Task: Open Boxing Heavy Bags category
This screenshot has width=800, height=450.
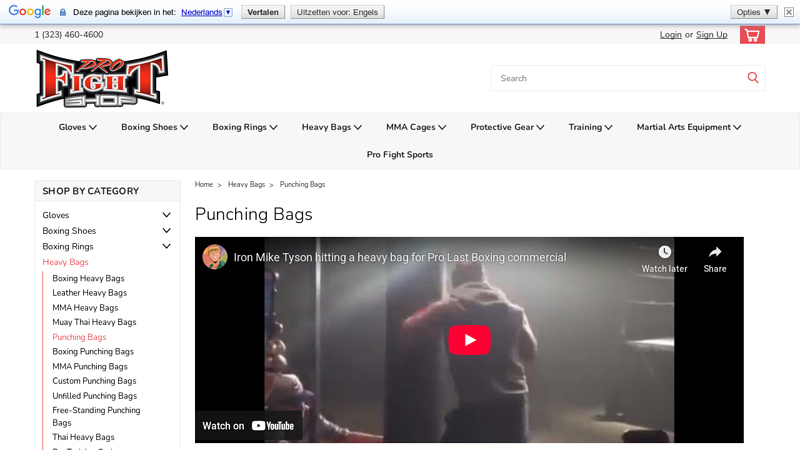Action: pos(88,278)
